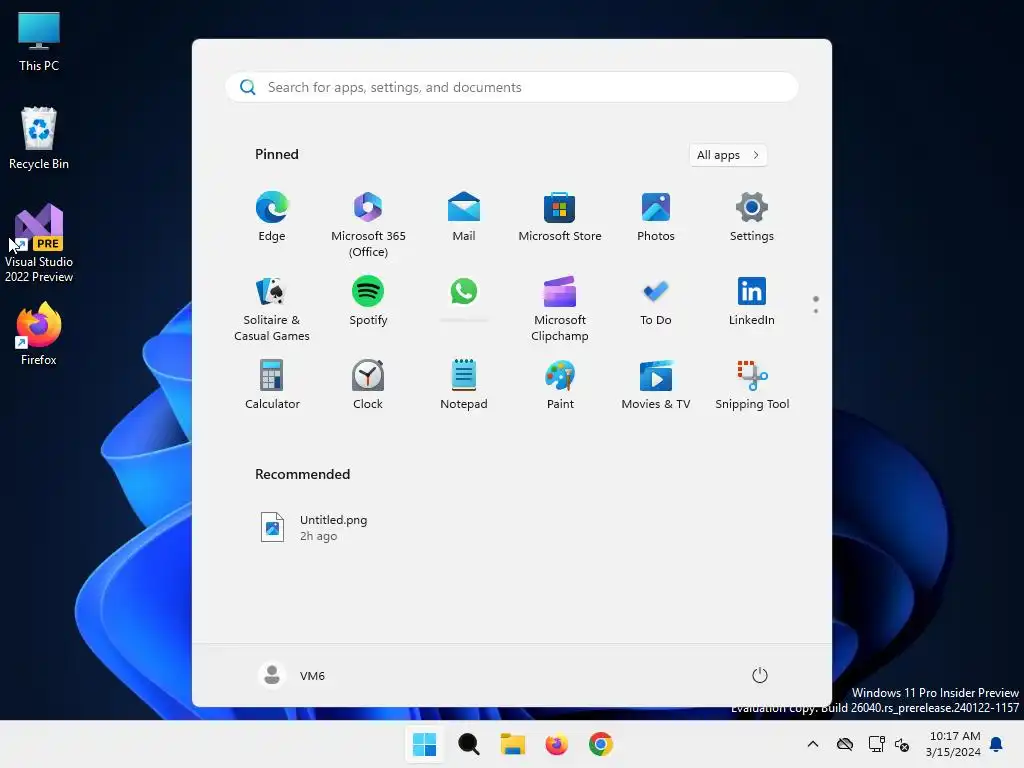The image size is (1024, 768).
Task: Open LinkedIn
Action: (x=752, y=300)
